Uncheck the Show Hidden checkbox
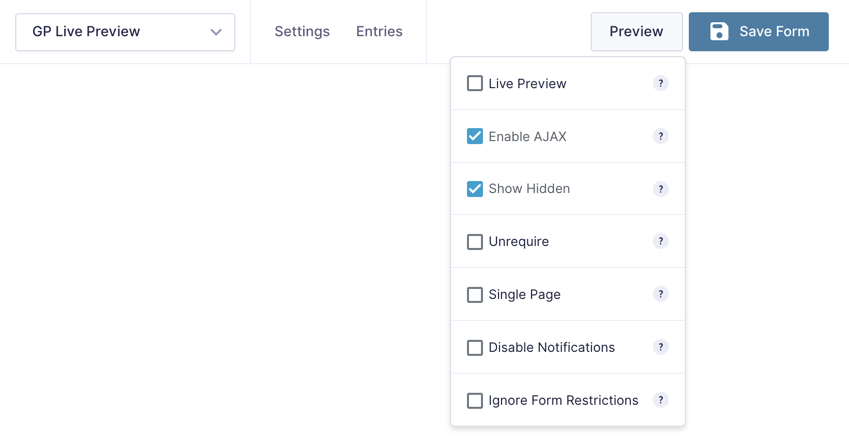This screenshot has height=448, width=849. point(475,189)
